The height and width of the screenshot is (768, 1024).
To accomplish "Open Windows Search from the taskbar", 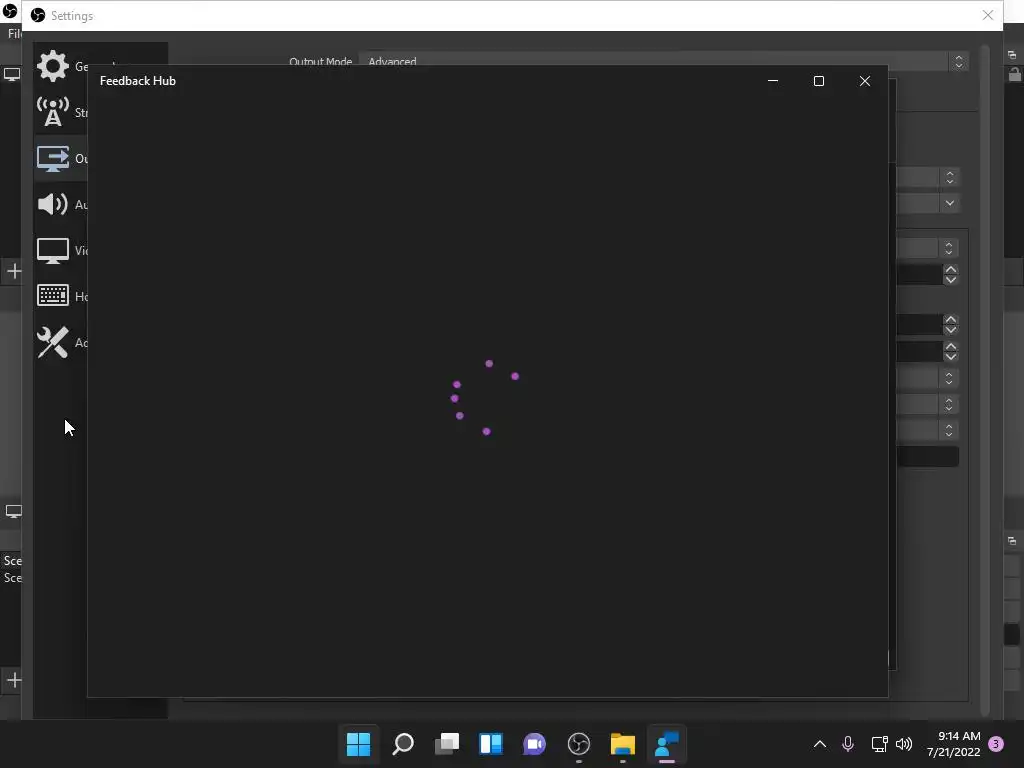I will coord(402,744).
